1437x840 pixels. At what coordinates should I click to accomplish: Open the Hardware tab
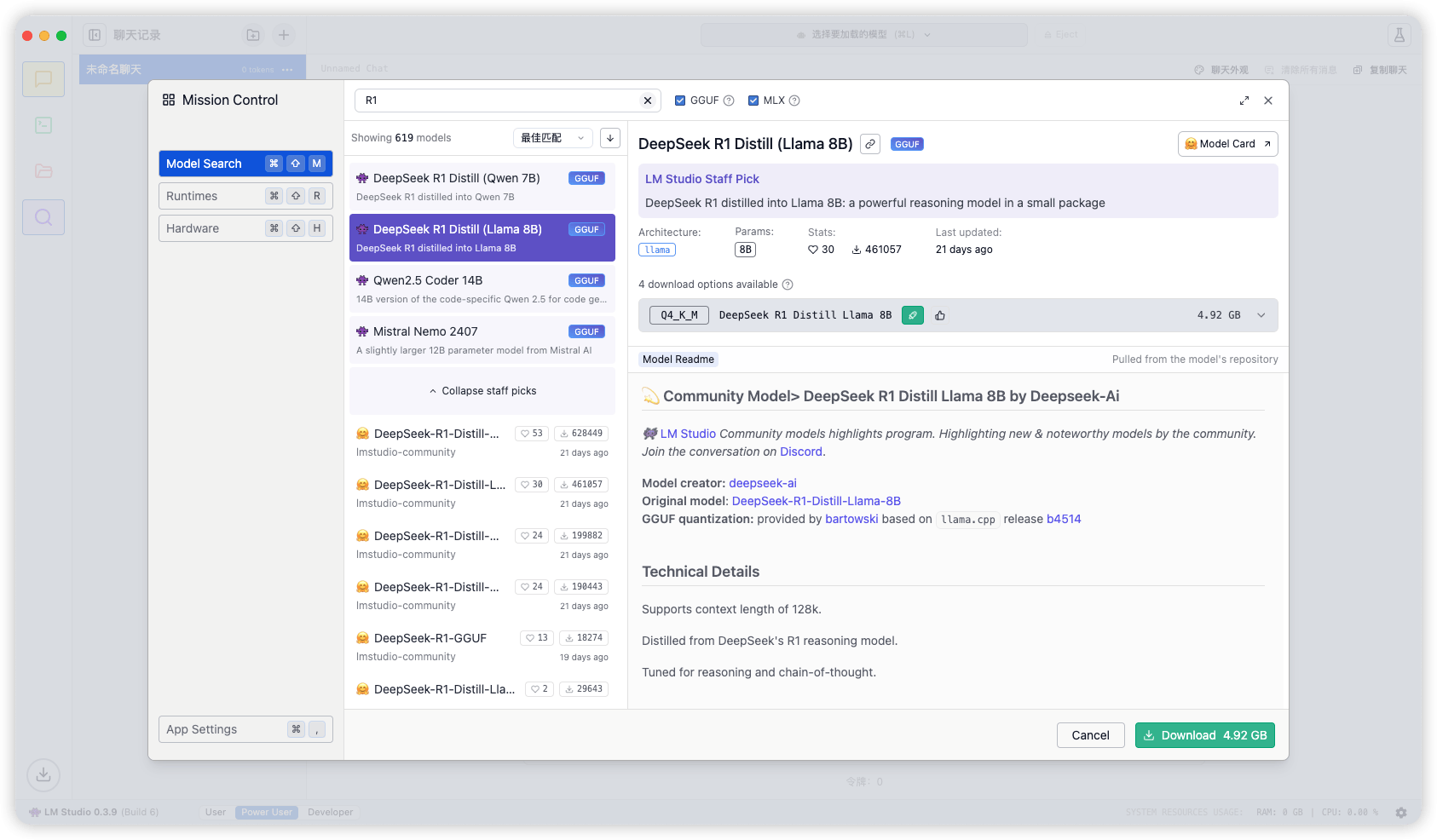tap(245, 228)
